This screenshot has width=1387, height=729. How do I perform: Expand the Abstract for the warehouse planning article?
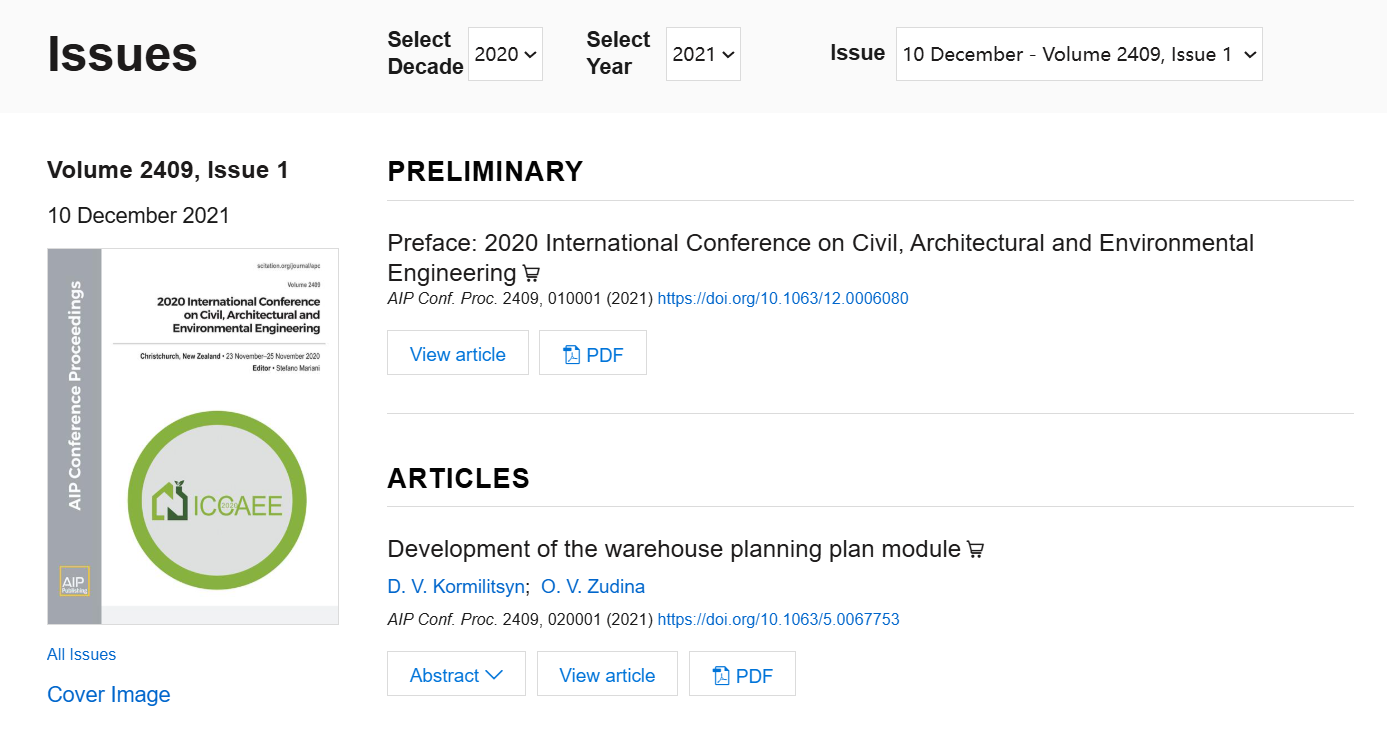coord(456,675)
